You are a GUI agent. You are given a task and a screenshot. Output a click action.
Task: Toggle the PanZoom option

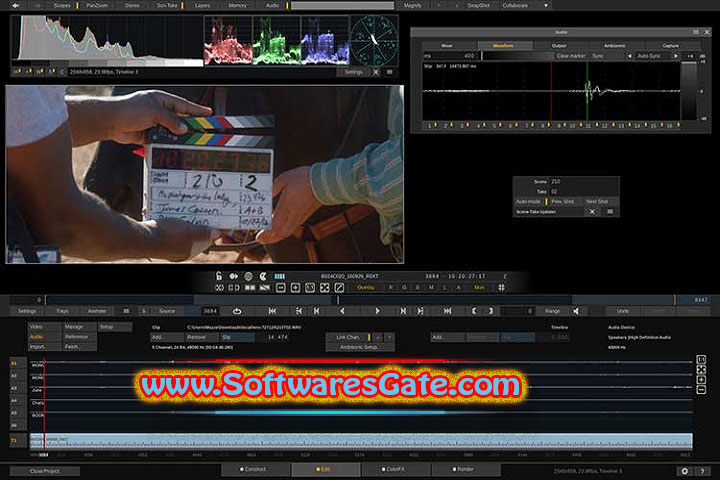click(97, 6)
